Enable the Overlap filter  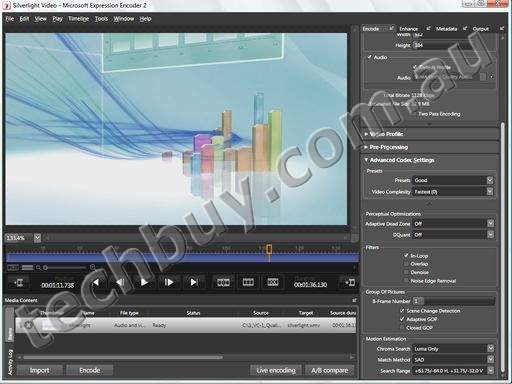(x=406, y=264)
